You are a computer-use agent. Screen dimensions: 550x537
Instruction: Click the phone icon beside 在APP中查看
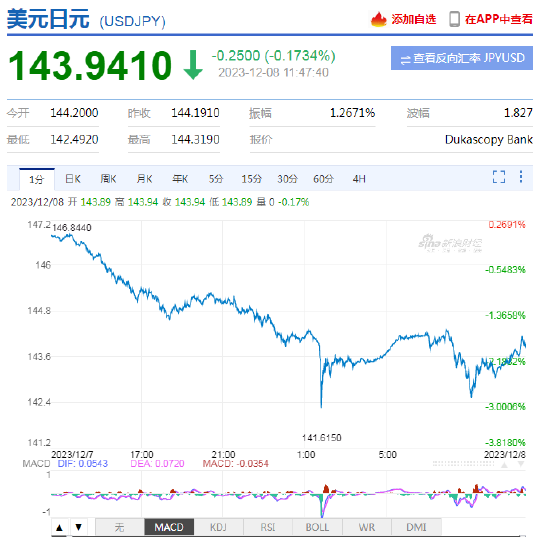point(454,19)
